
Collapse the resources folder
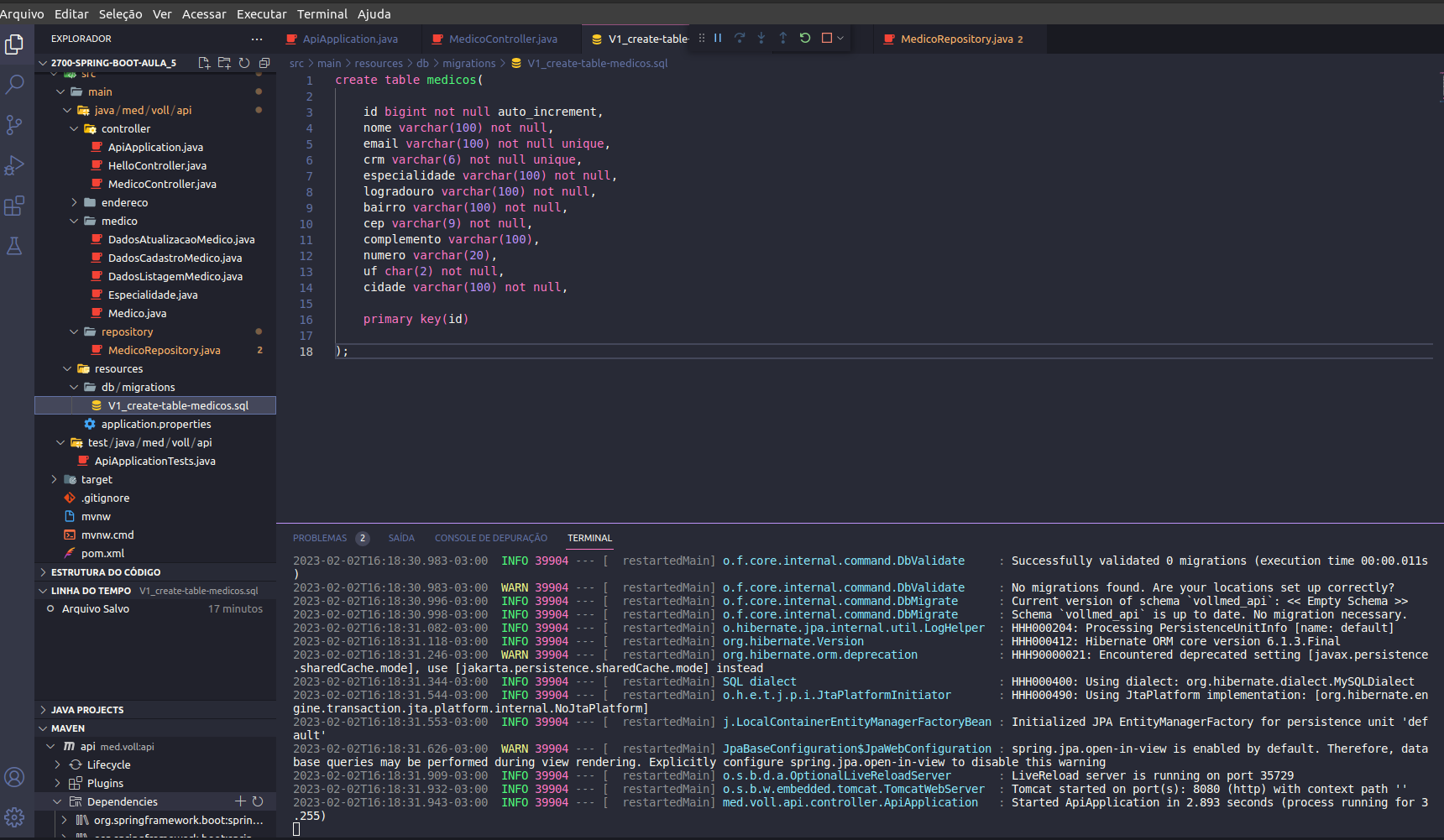click(x=118, y=368)
